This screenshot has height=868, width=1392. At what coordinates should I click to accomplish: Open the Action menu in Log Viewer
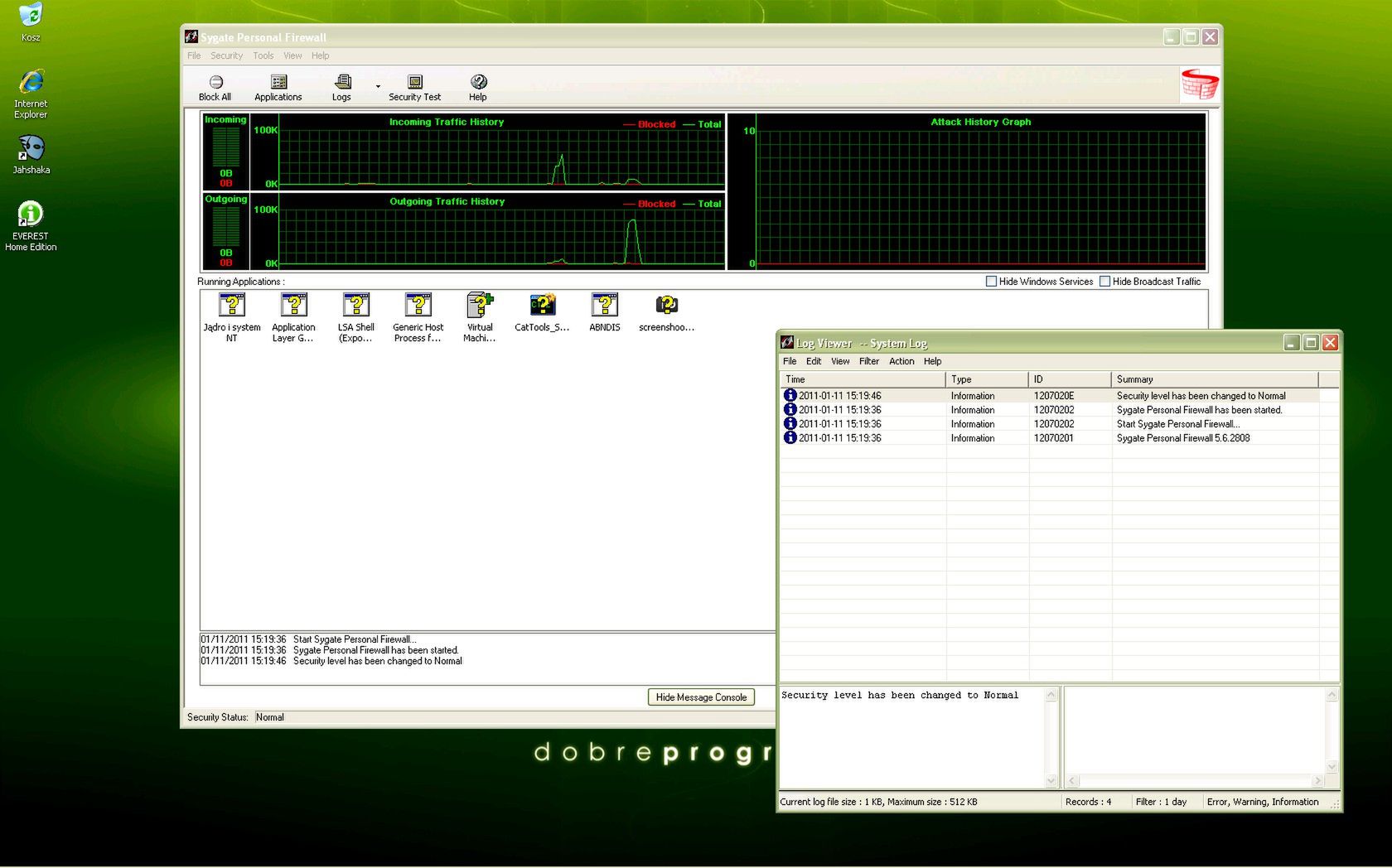[901, 361]
